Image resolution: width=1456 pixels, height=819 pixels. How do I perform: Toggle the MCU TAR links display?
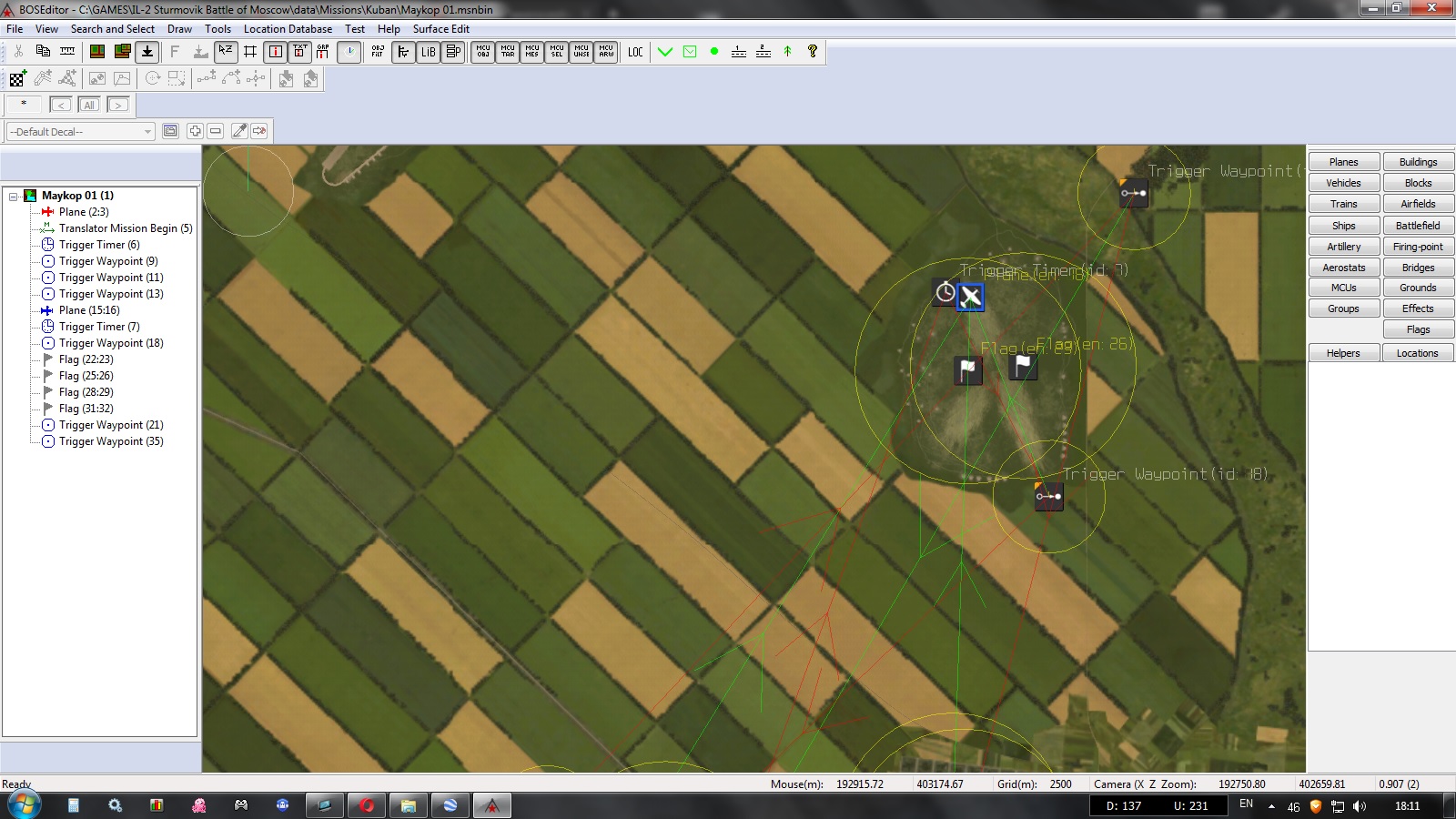click(x=507, y=52)
